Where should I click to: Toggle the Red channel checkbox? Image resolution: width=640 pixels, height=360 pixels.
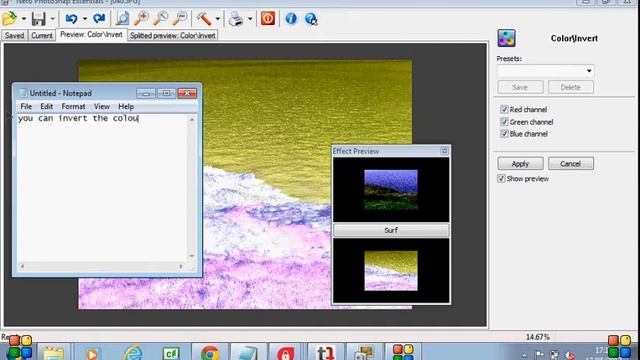pyautogui.click(x=504, y=109)
